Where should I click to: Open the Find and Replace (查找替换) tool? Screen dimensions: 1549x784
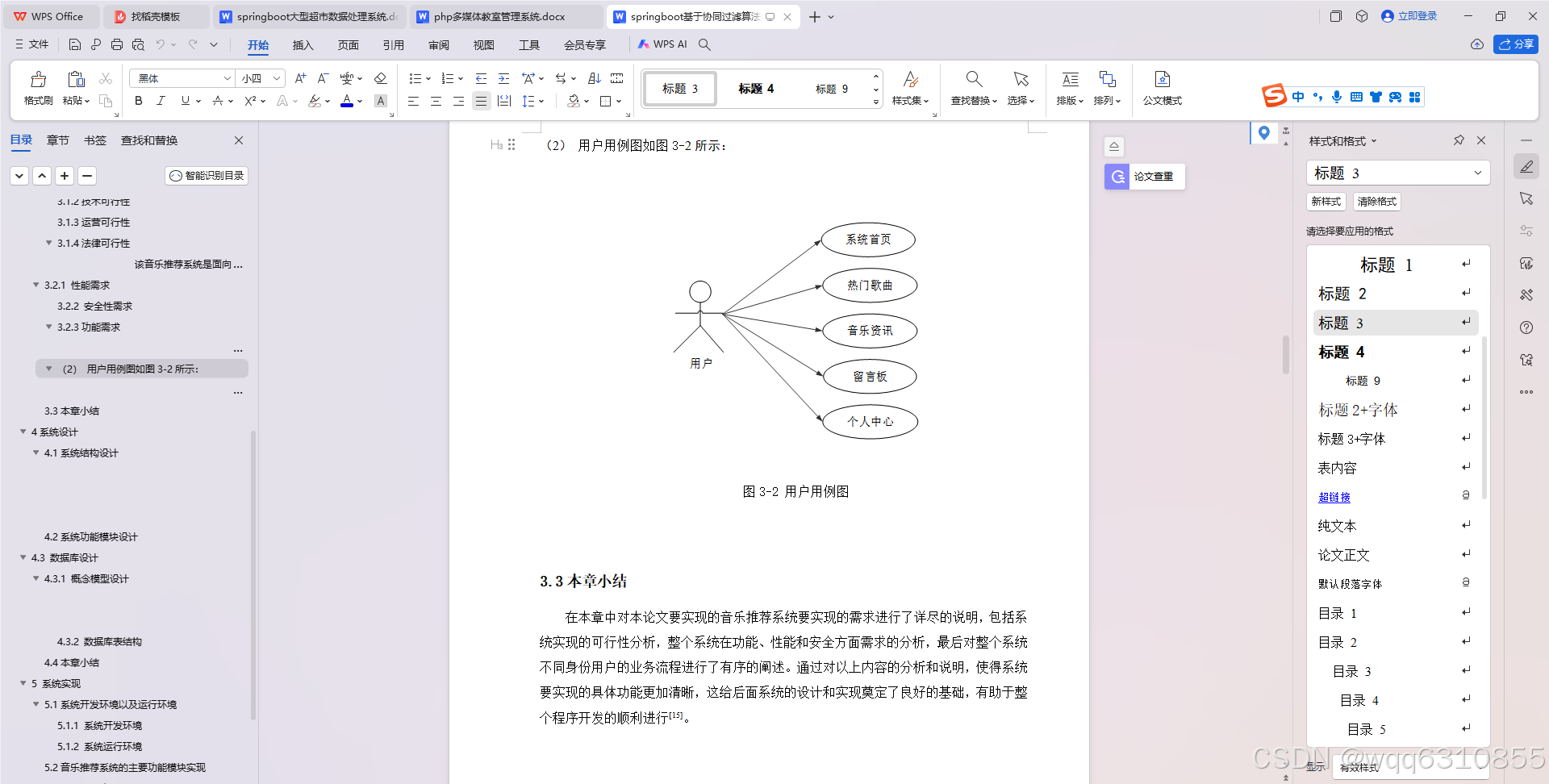pyautogui.click(x=973, y=89)
